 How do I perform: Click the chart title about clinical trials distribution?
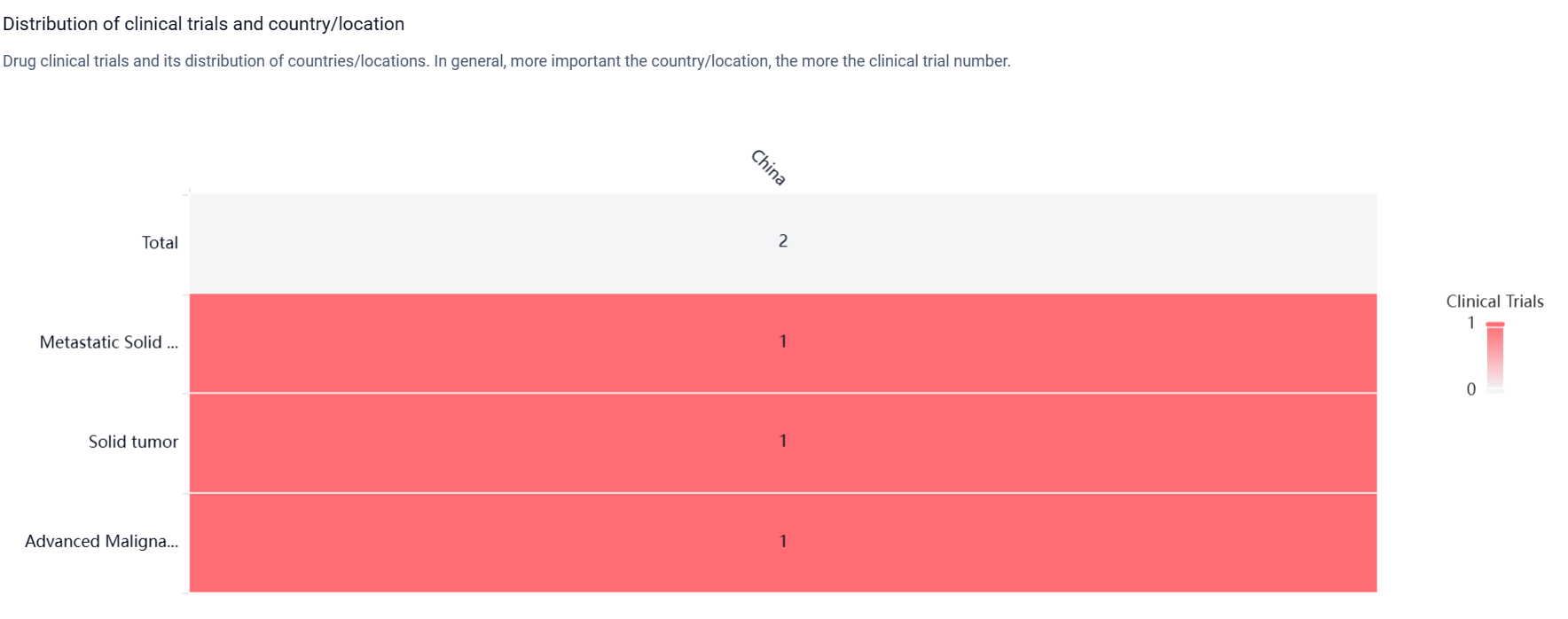[203, 24]
